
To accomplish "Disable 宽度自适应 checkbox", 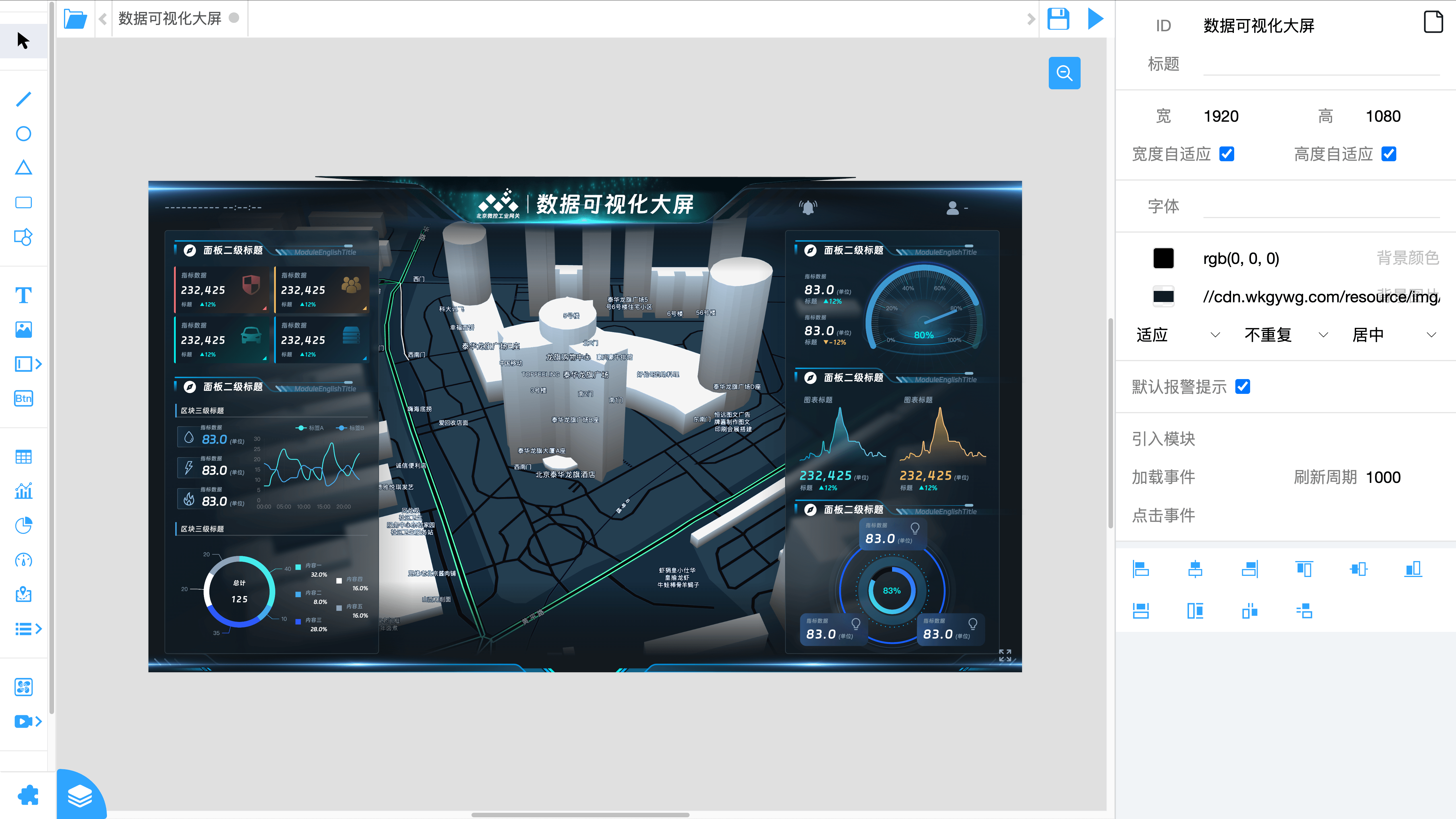I will (x=1227, y=154).
